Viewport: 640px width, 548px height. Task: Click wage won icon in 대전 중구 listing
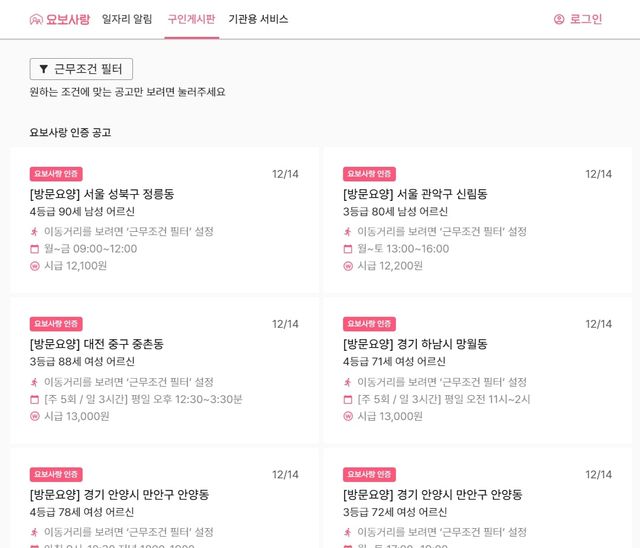pyautogui.click(x=34, y=417)
